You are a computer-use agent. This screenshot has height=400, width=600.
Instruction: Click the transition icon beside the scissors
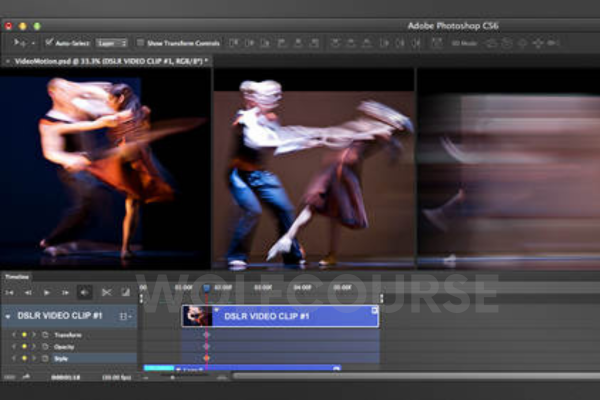[x=126, y=292]
